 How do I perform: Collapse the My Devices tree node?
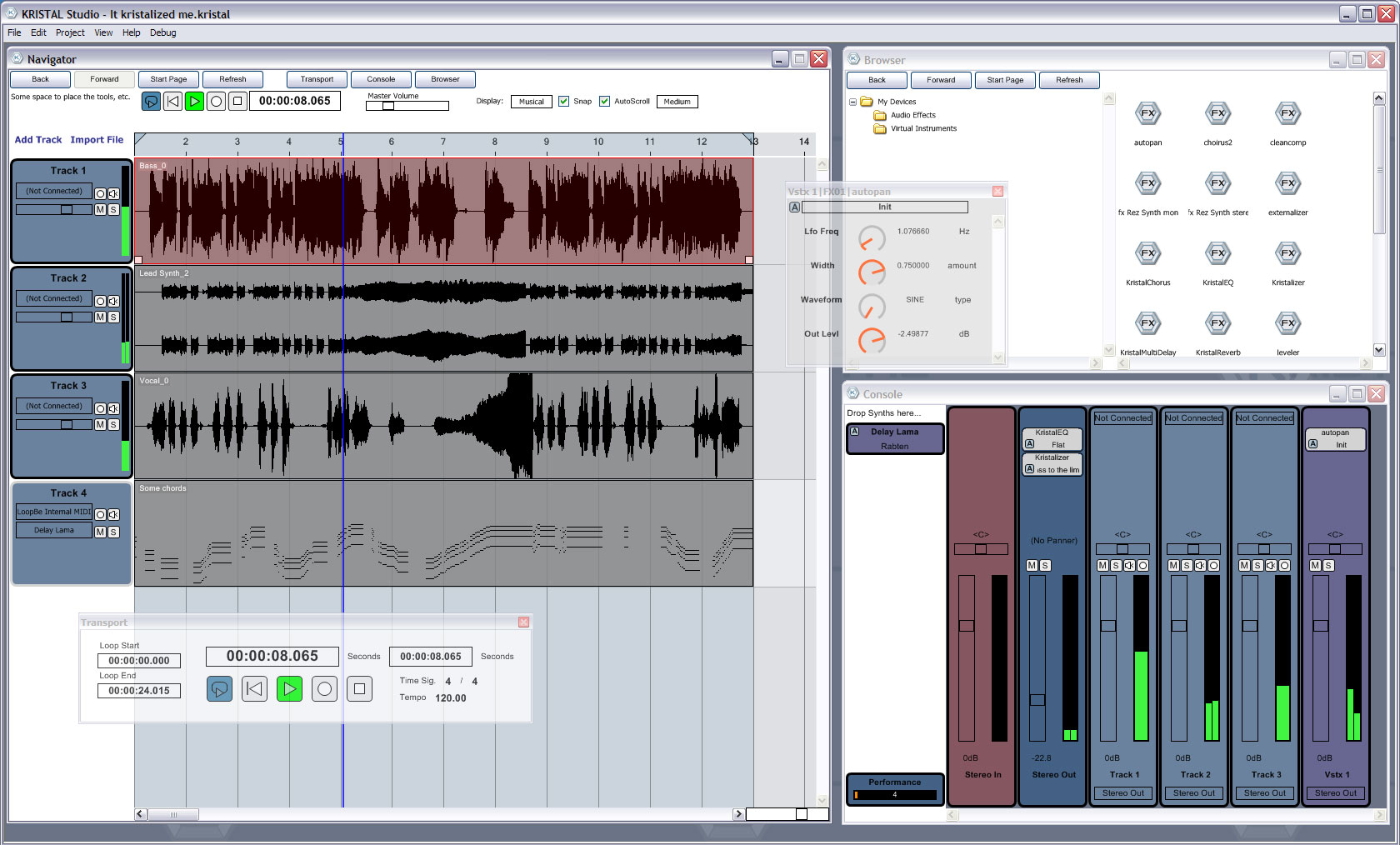(852, 102)
